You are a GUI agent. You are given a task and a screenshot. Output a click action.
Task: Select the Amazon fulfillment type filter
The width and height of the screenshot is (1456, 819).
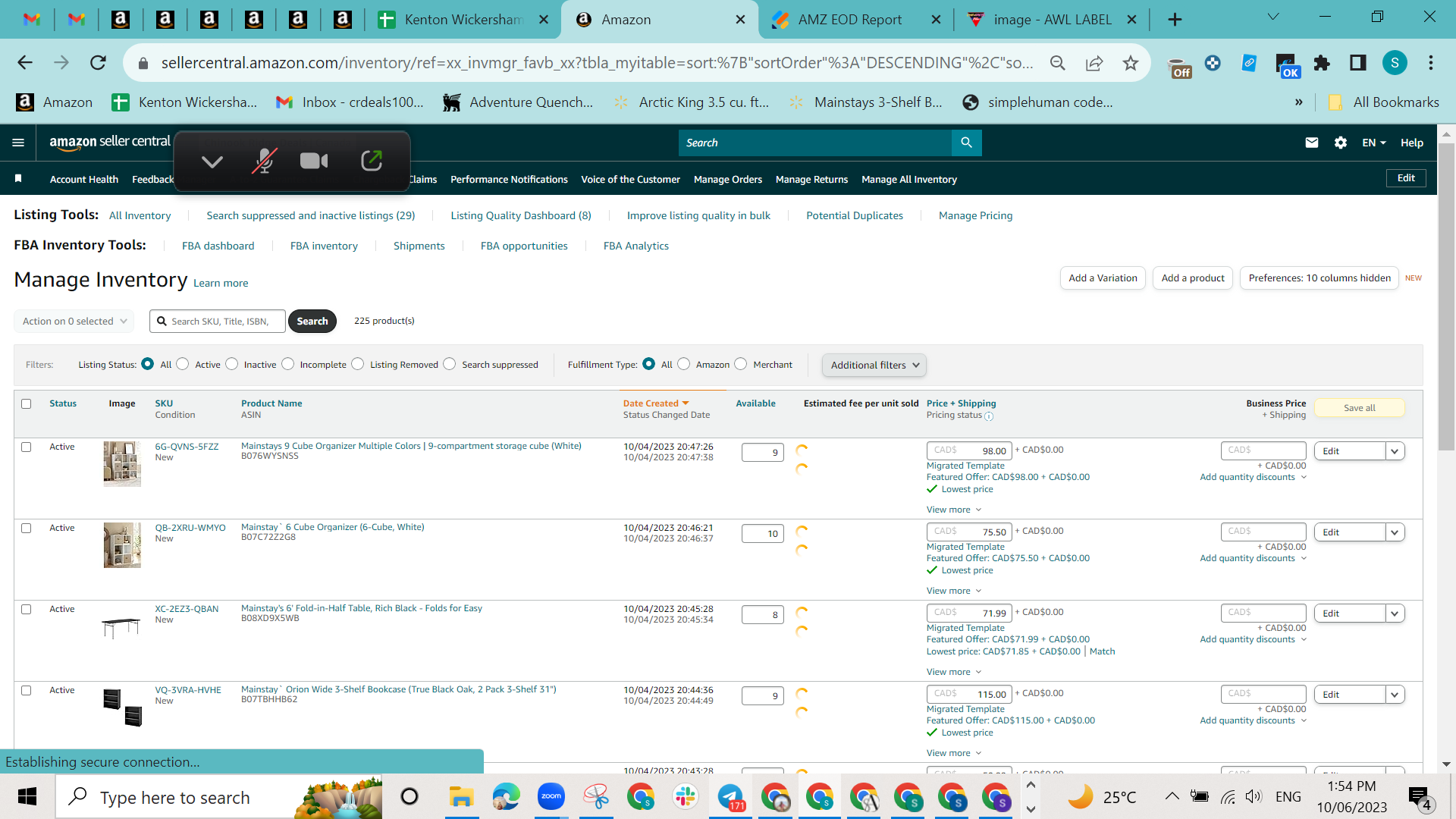click(684, 364)
